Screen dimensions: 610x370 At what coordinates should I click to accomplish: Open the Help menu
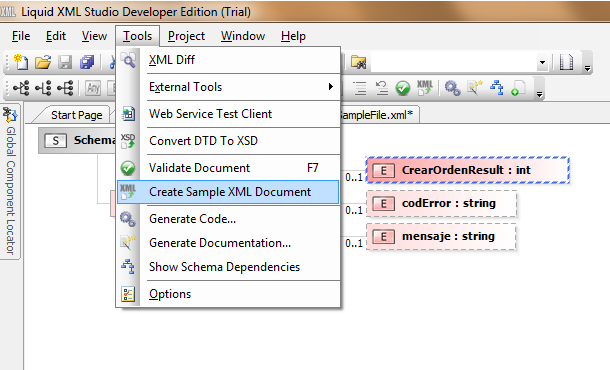[x=293, y=36]
